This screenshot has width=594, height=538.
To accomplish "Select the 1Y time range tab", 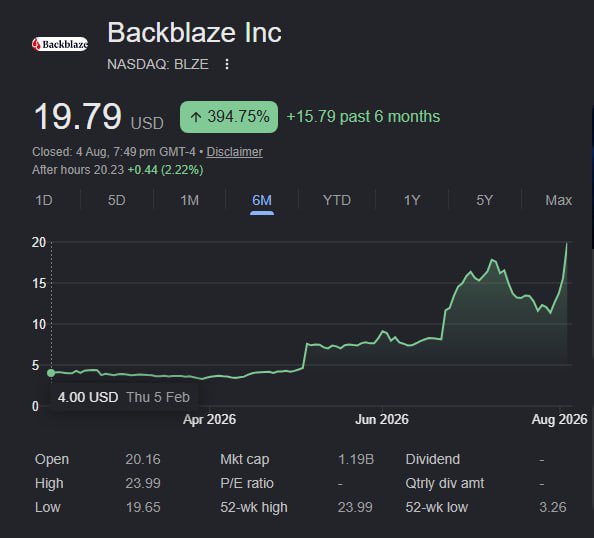I will 412,200.
